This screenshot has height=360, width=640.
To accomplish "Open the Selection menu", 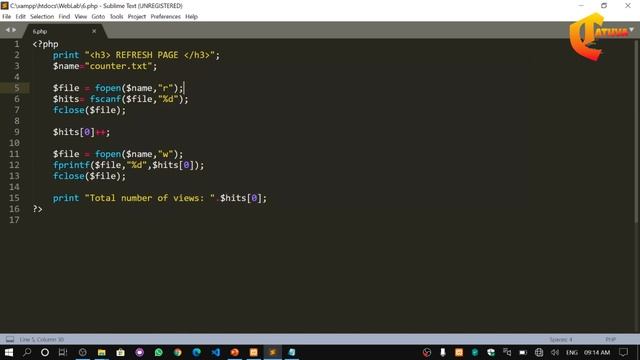I will (x=42, y=17).
